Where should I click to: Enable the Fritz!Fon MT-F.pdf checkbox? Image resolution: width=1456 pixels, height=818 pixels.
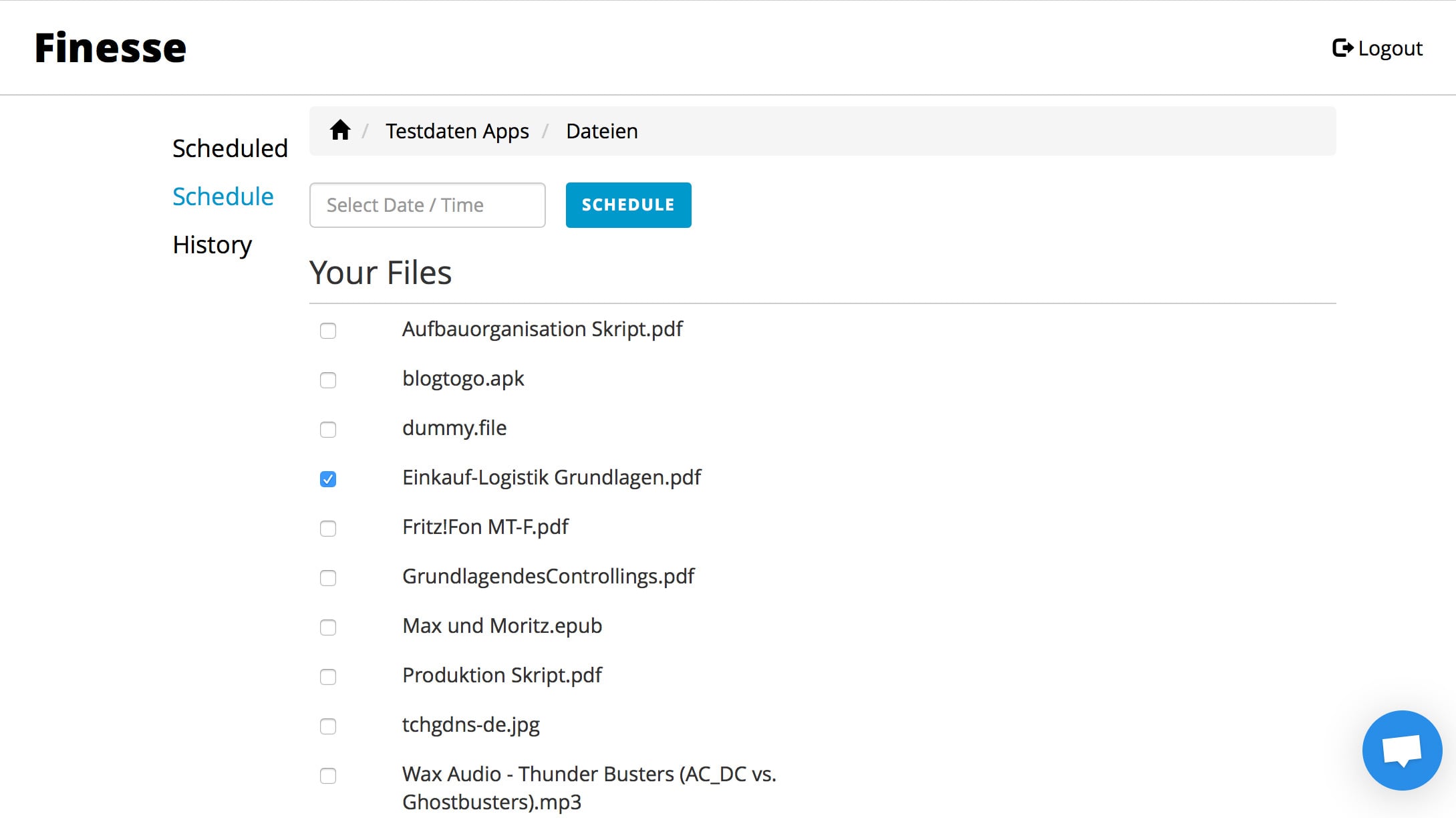328,529
